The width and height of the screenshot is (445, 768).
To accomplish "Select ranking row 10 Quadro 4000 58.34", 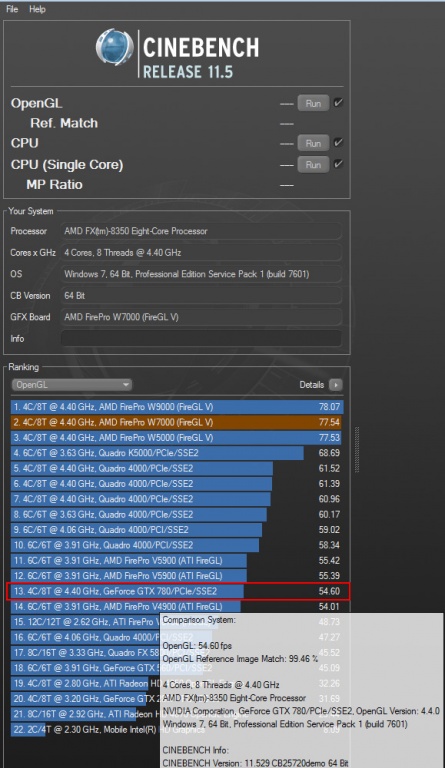I will [176, 545].
